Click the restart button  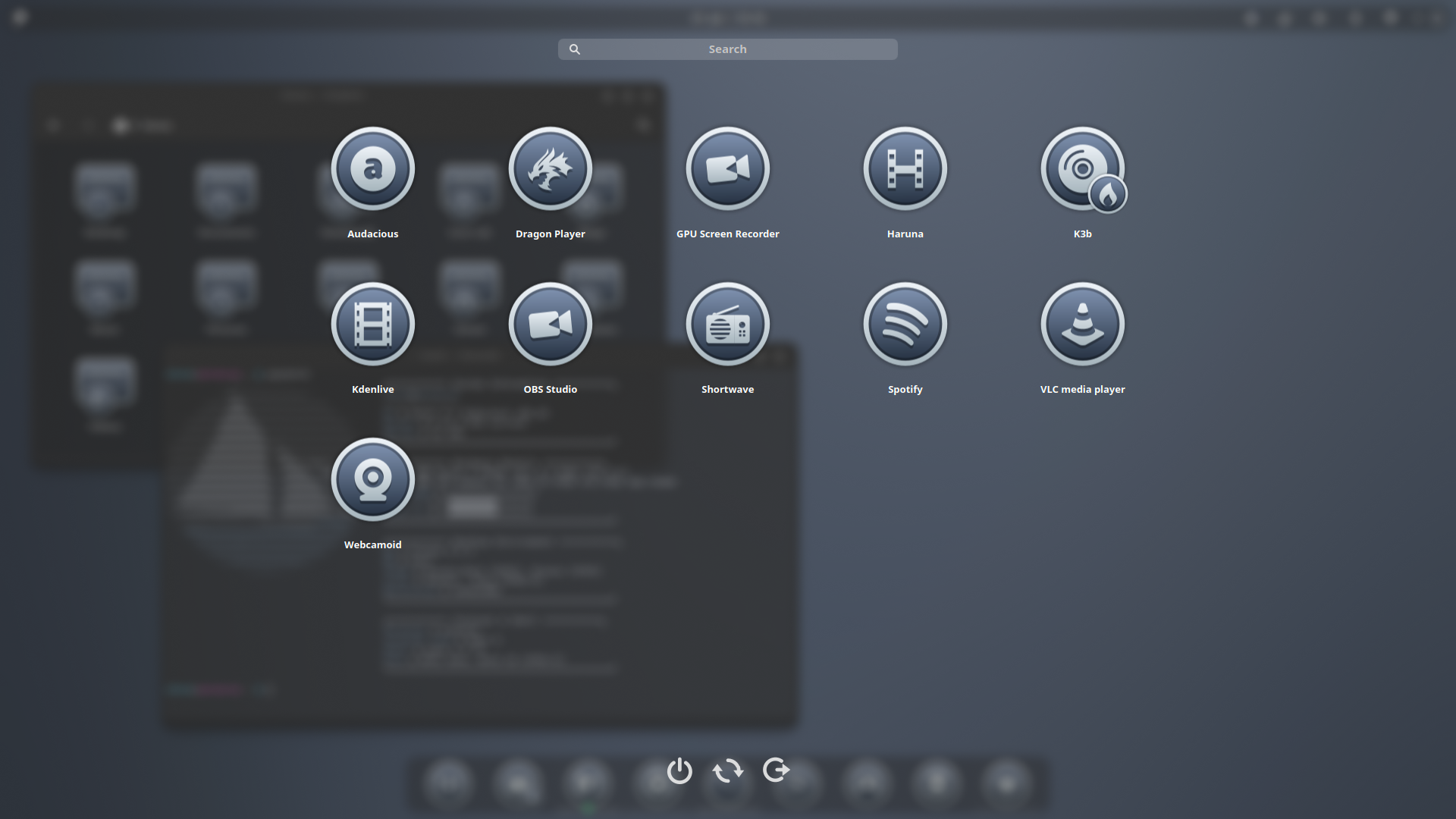pyautogui.click(x=728, y=770)
